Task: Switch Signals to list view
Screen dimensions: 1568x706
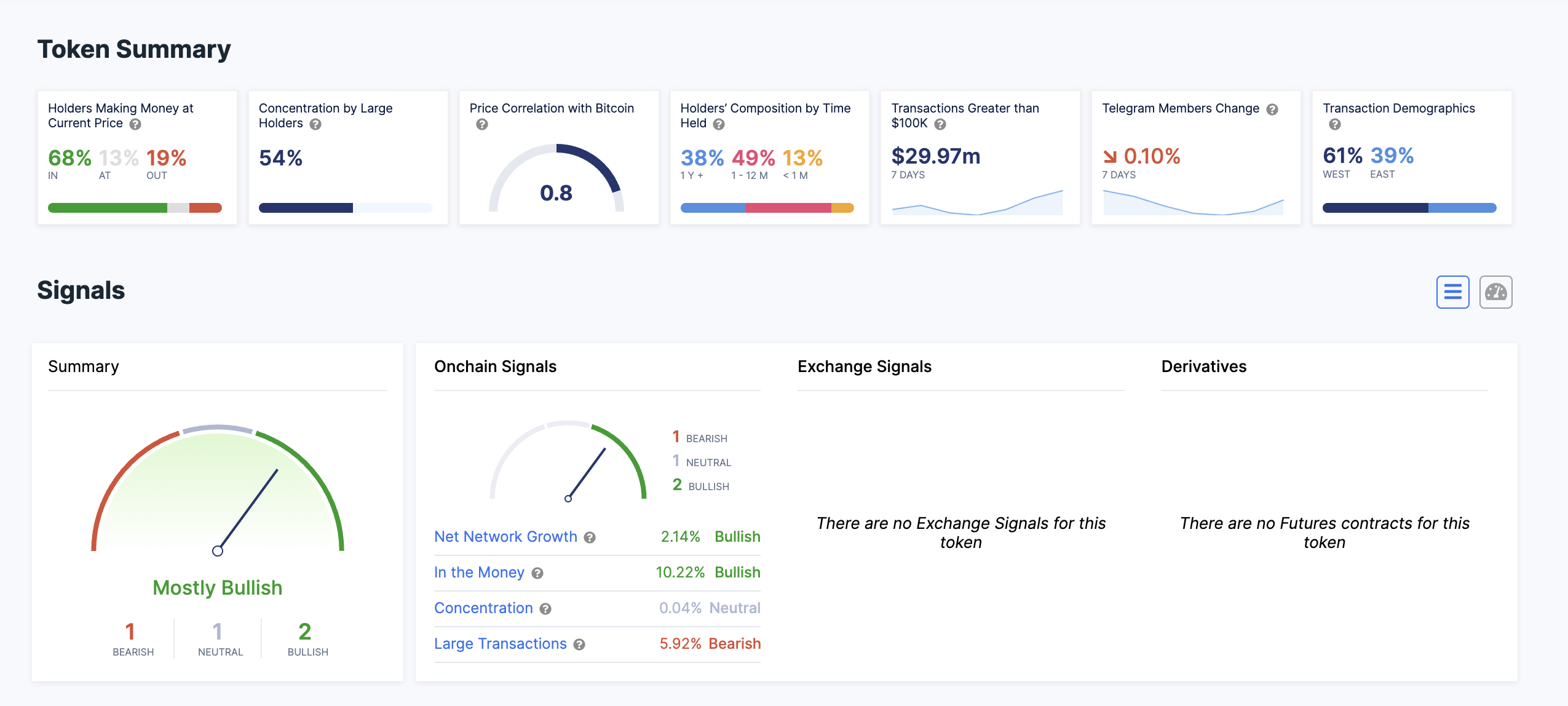Action: click(x=1452, y=292)
